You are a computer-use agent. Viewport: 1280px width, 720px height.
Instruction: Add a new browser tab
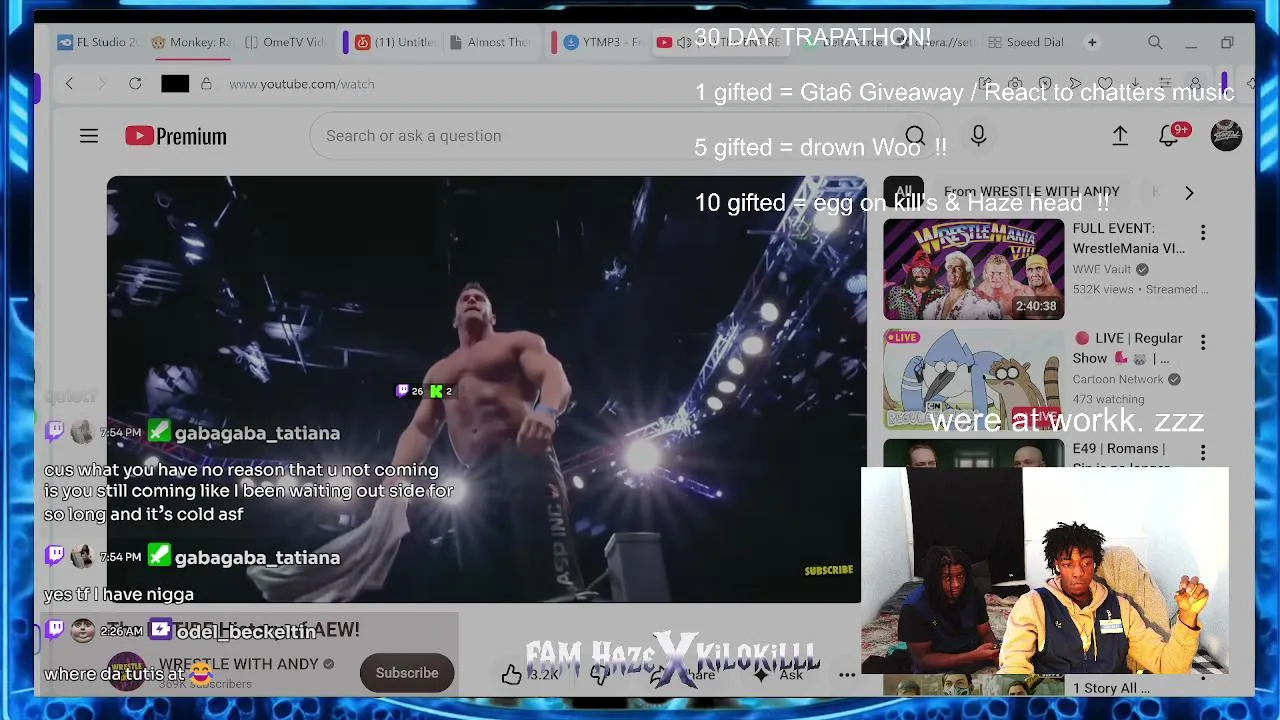click(x=1092, y=43)
